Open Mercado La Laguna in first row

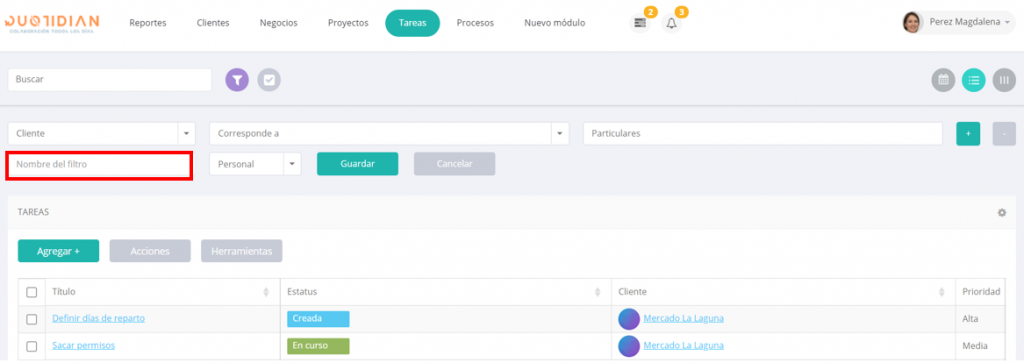pos(683,319)
